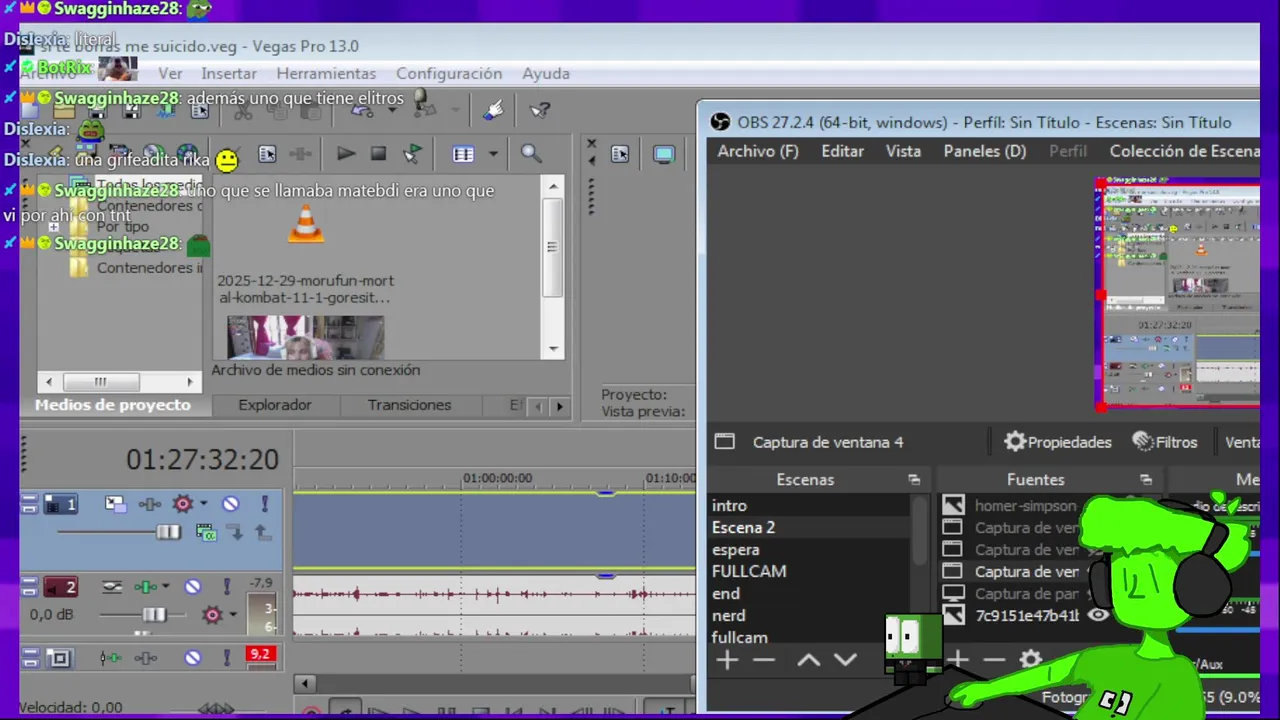Switch to Medios de proyecto tab

112,405
